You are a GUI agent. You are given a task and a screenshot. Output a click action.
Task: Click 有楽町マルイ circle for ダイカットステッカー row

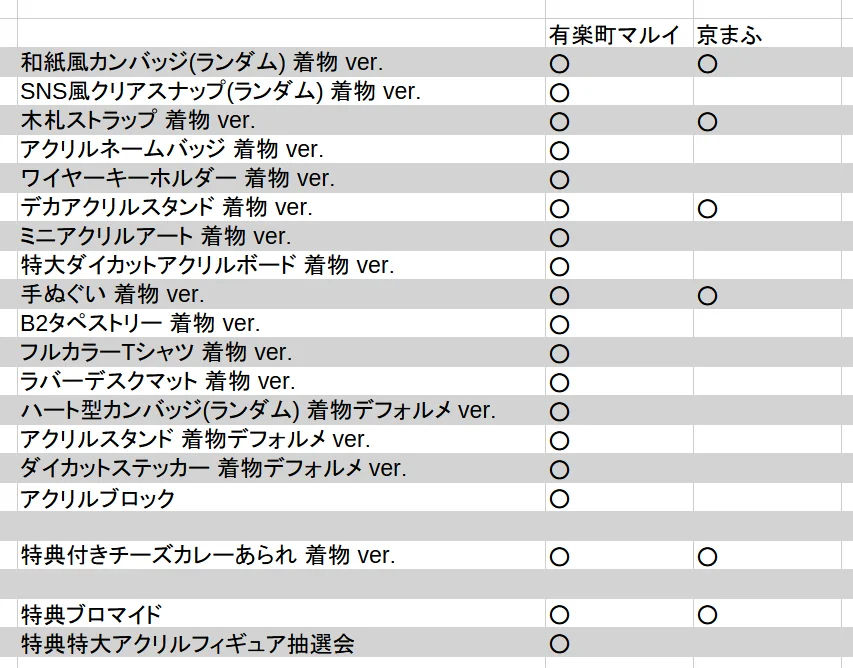559,469
